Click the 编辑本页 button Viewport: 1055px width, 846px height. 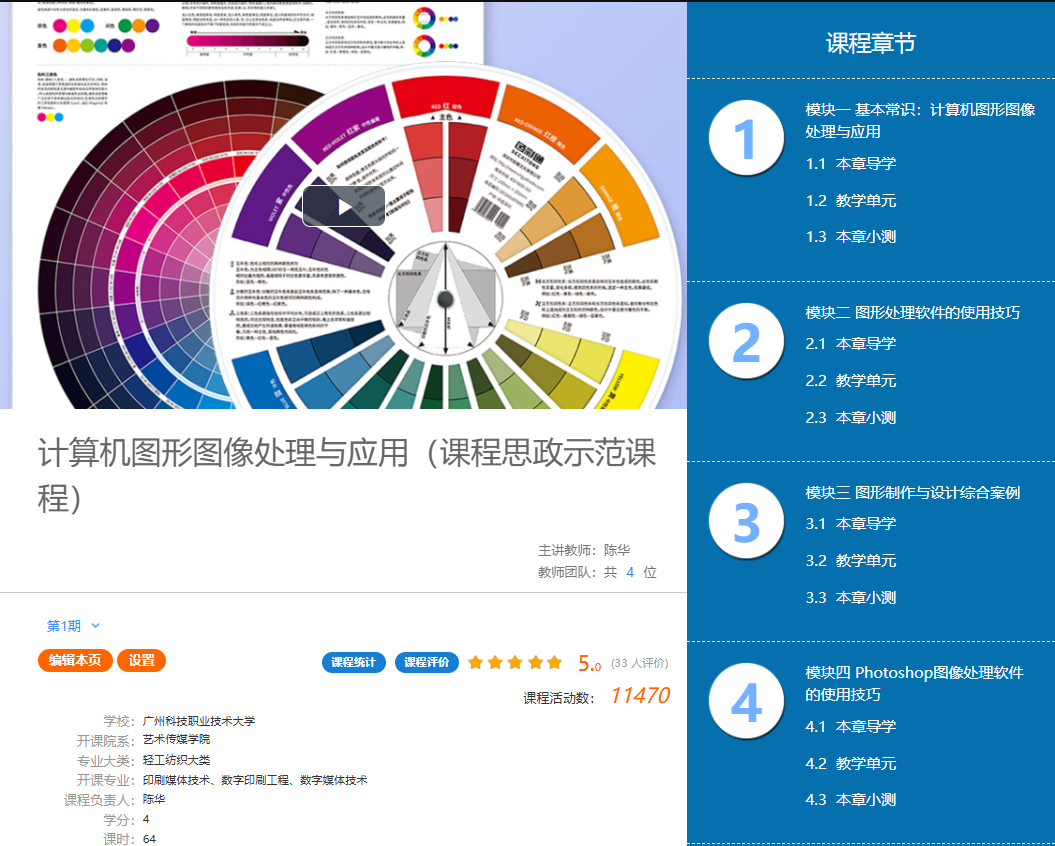(x=75, y=661)
